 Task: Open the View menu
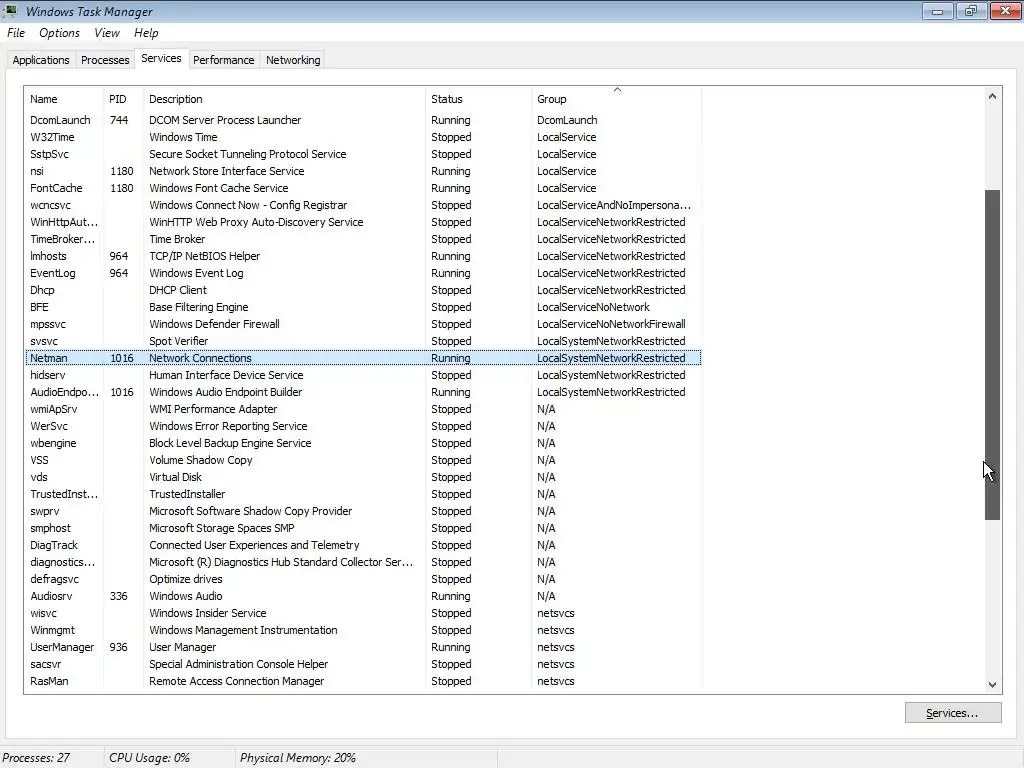(106, 33)
